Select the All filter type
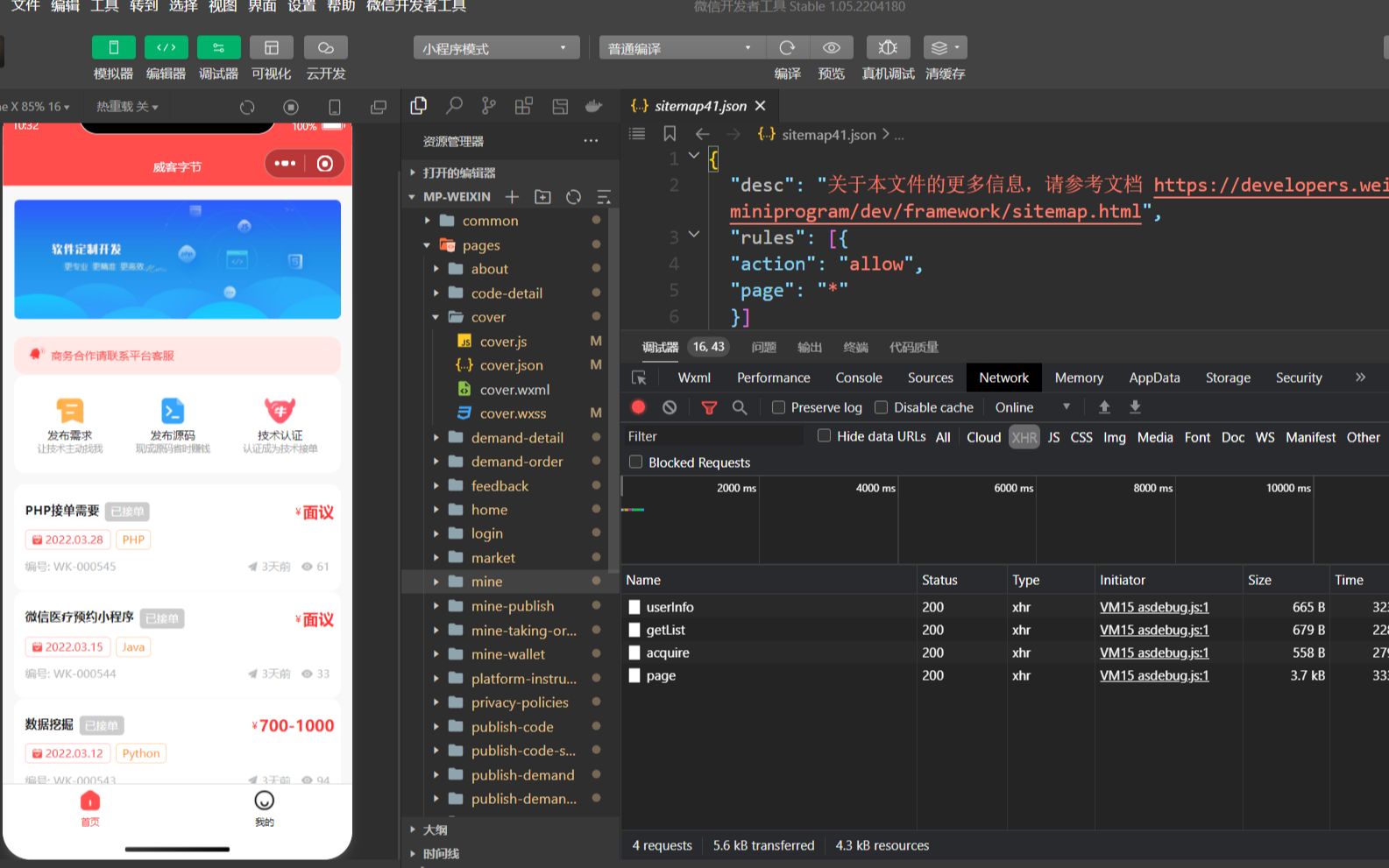The height and width of the screenshot is (868, 1389). click(943, 437)
